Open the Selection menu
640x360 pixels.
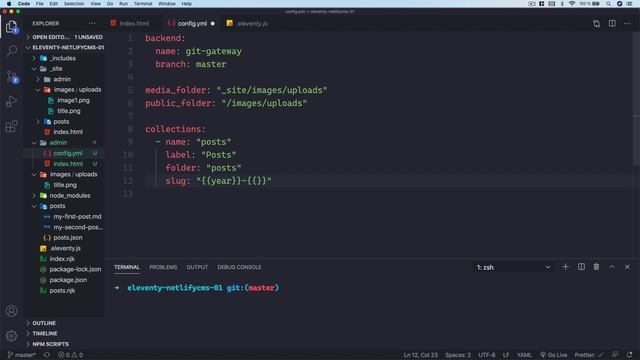[74, 4]
